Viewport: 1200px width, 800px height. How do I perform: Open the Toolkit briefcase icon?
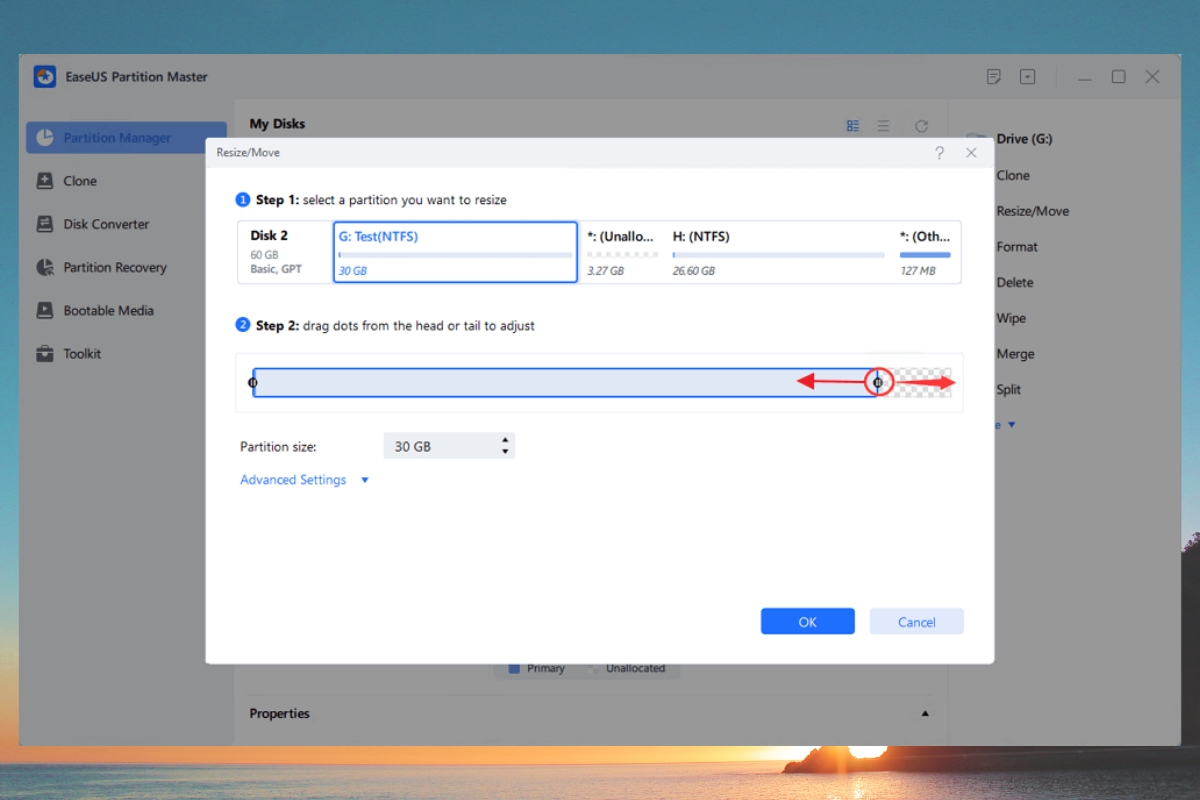tap(44, 353)
